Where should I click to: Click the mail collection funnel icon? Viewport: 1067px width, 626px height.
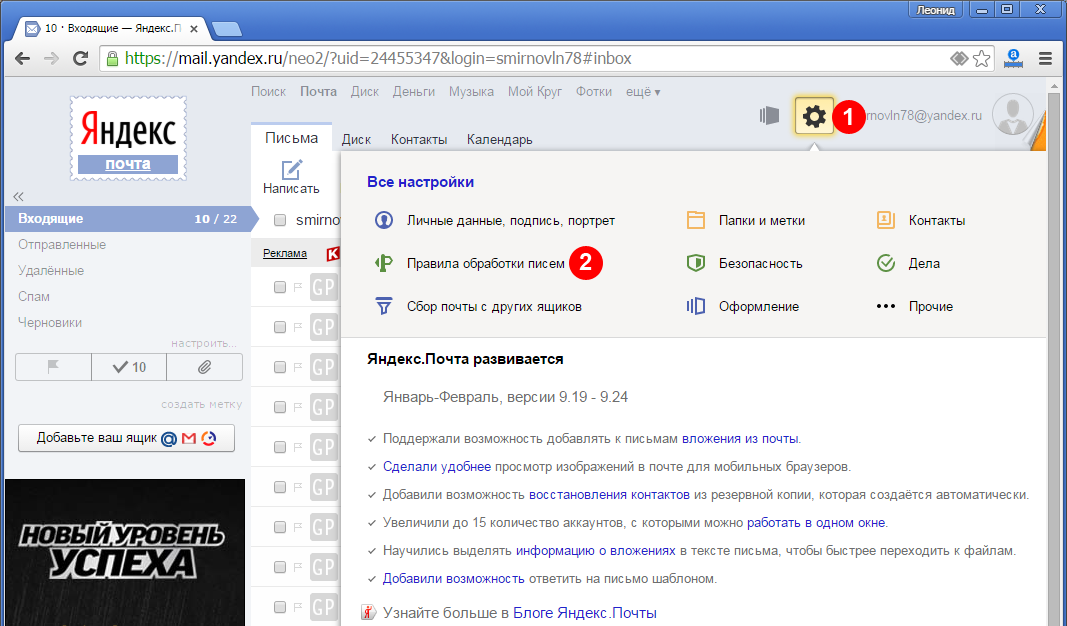[x=384, y=306]
